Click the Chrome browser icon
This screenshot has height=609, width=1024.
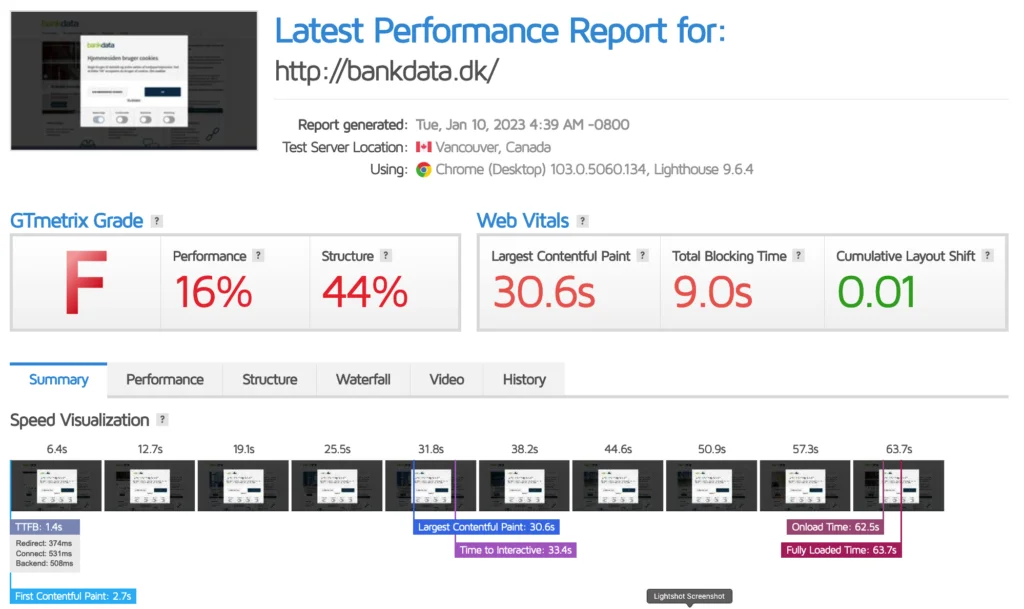pyautogui.click(x=424, y=170)
